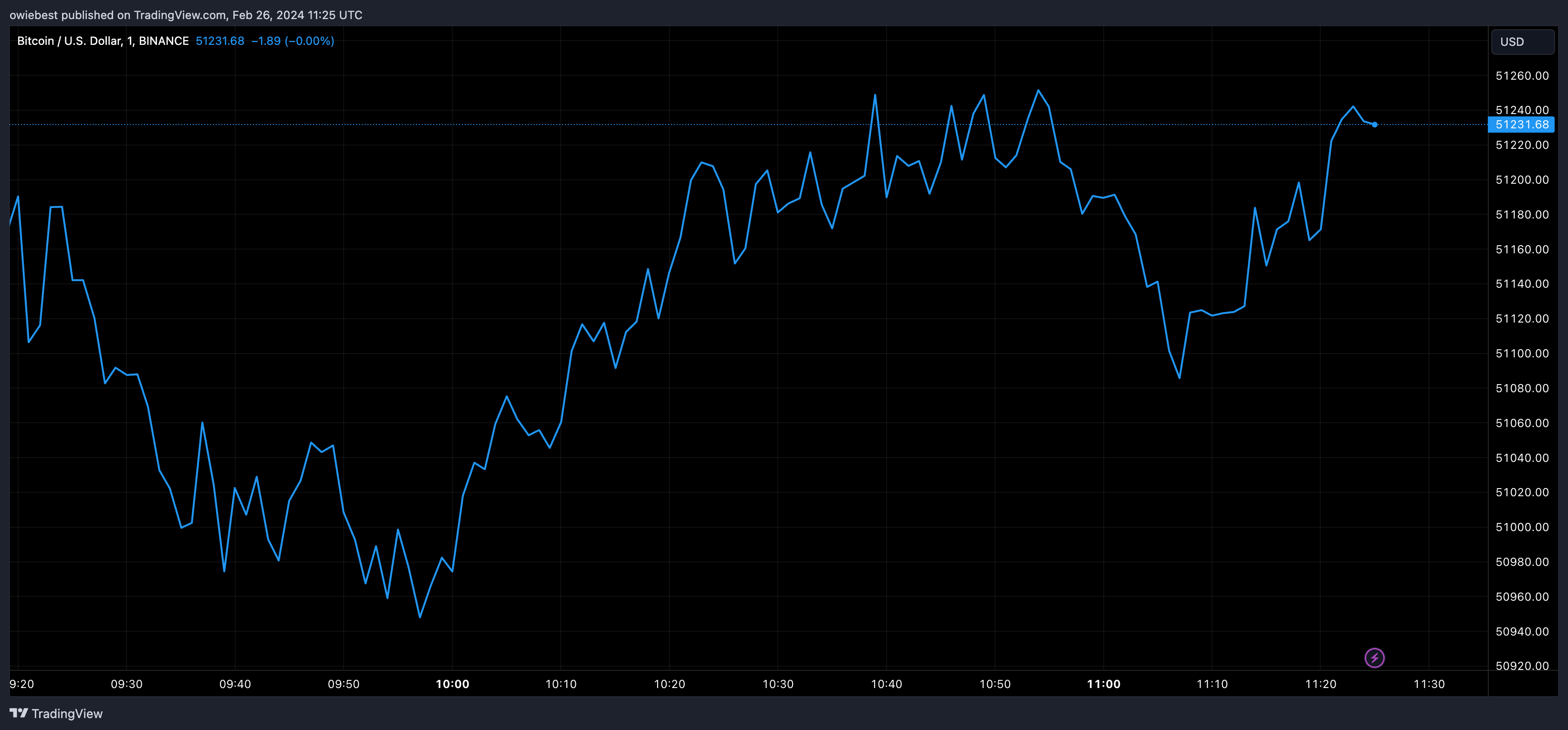Screen dimensions: 1568x730
Task: Click the 51140.00 price axis label
Action: pos(1522,284)
